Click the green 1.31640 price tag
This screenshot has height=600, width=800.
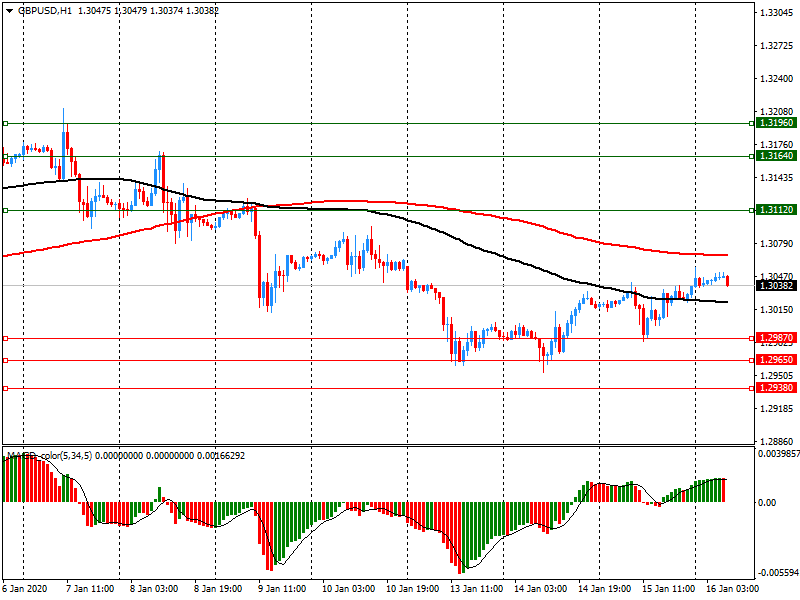(x=776, y=156)
